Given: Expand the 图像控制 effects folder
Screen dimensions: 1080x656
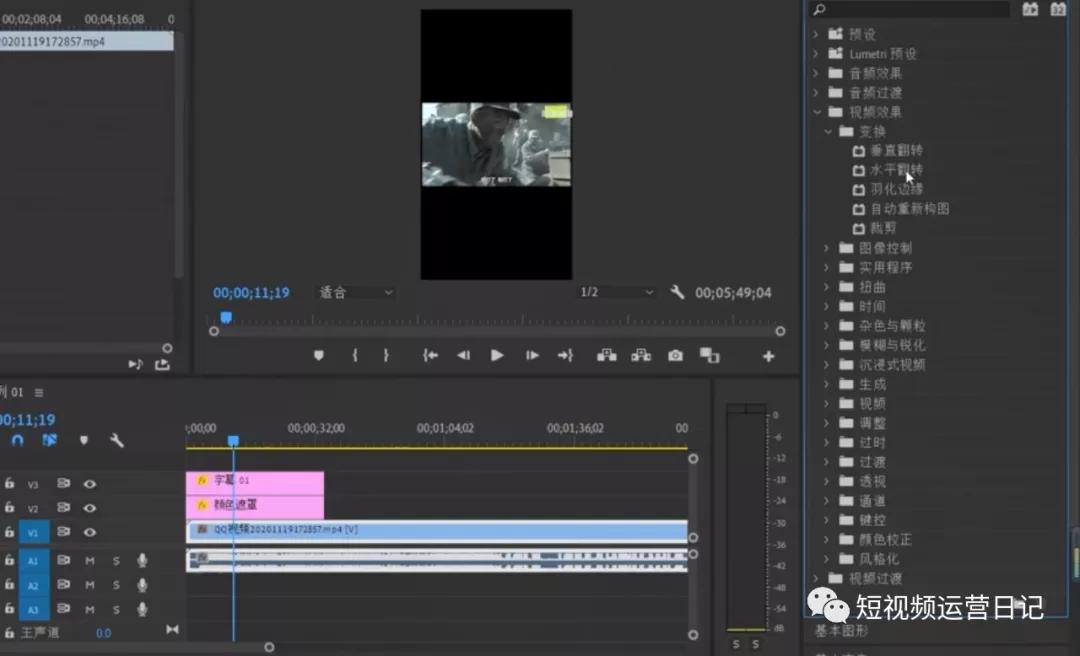Looking at the screenshot, I should tap(827, 248).
